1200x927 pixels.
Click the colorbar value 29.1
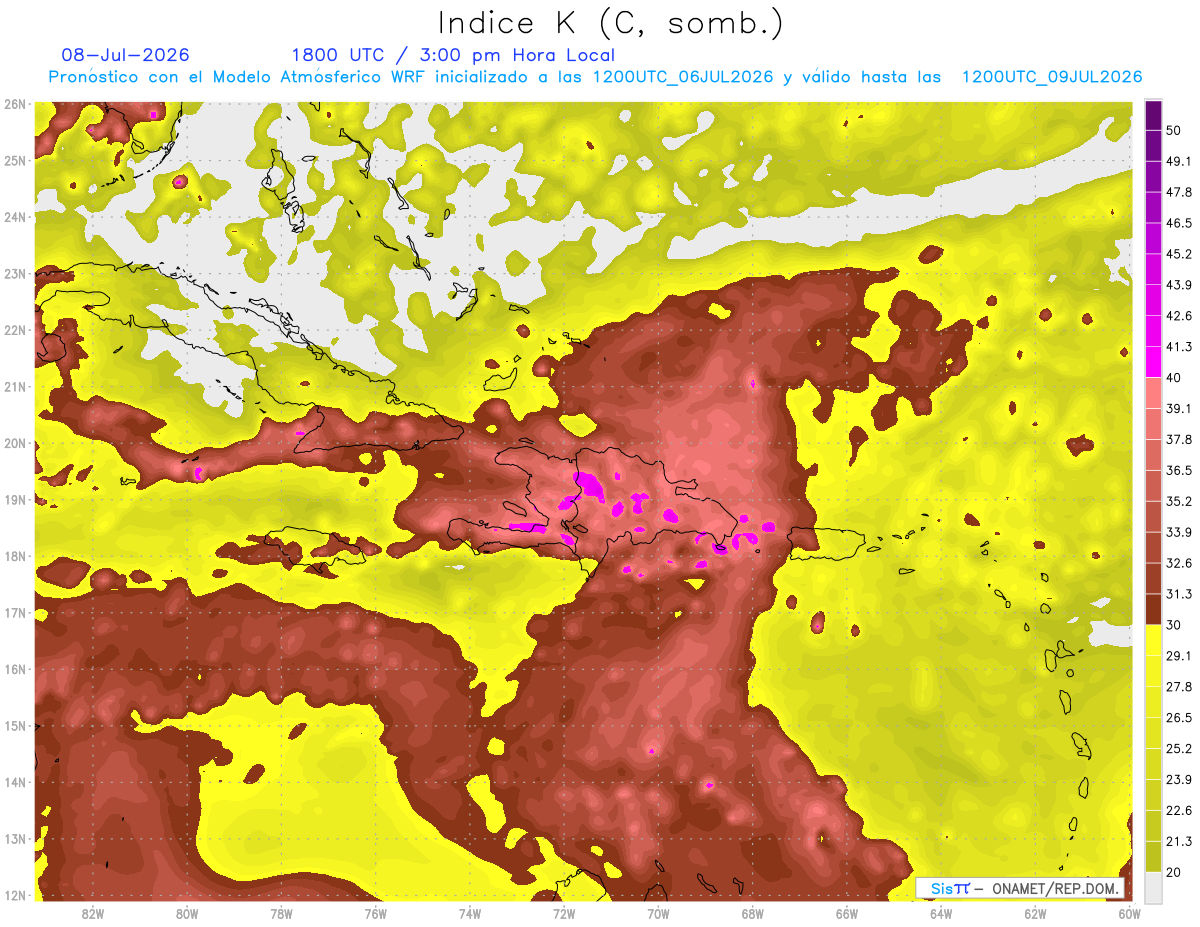[1180, 656]
